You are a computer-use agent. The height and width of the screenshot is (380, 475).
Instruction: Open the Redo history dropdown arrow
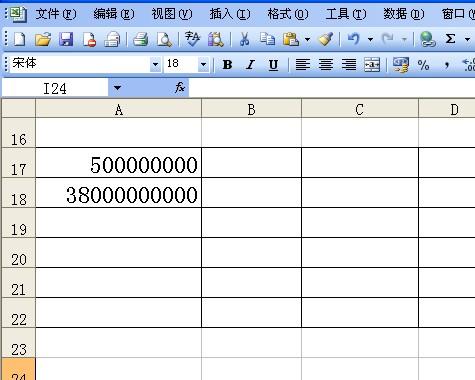pos(404,39)
